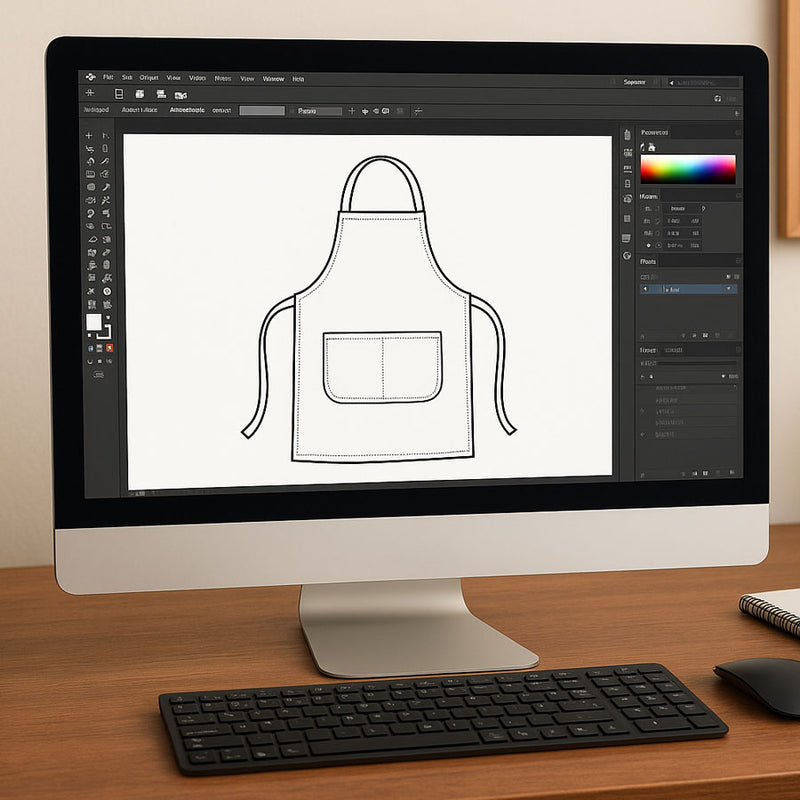Open the dropdown arrow on the highlighted layer row
800x800 pixels.
click(727, 289)
